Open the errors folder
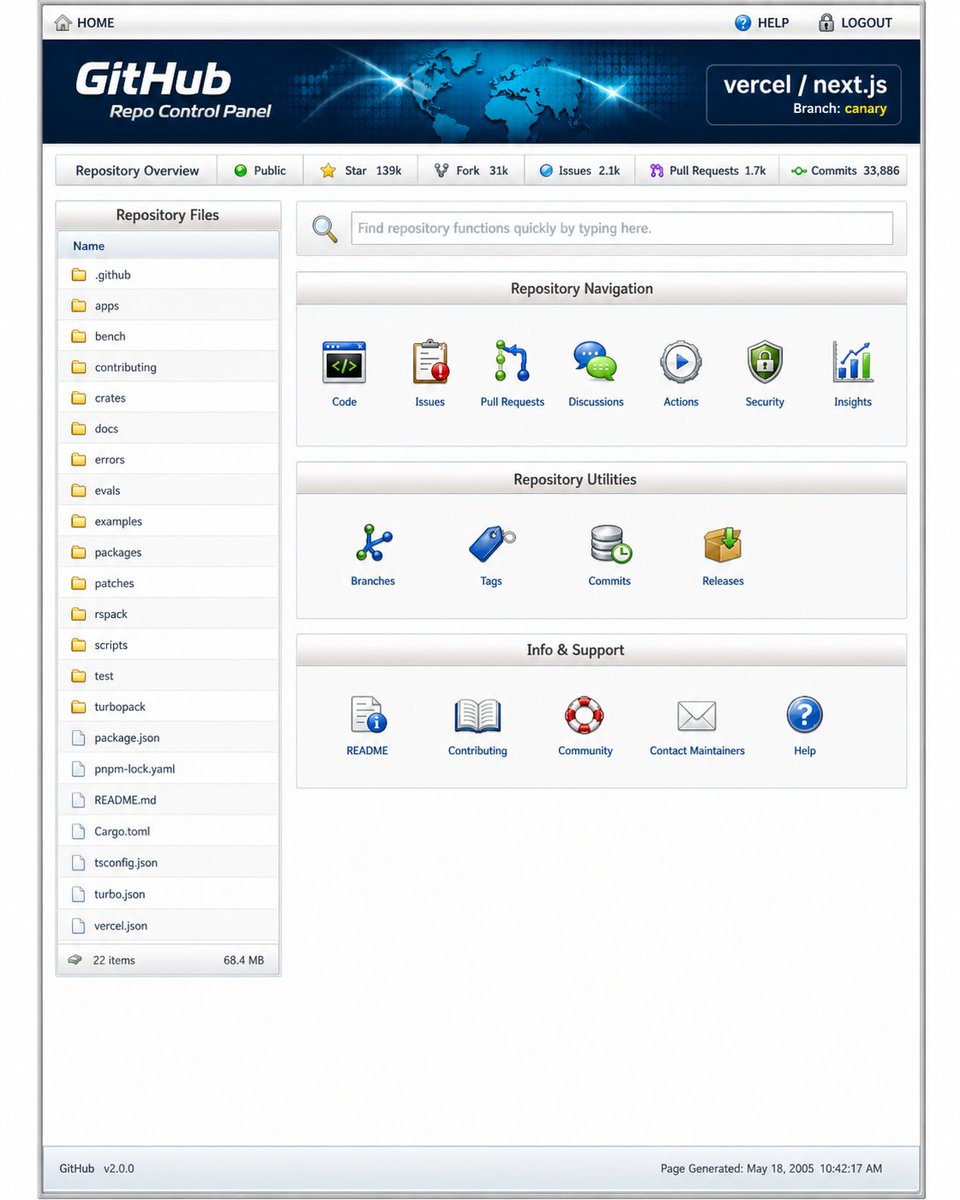 click(x=168, y=460)
